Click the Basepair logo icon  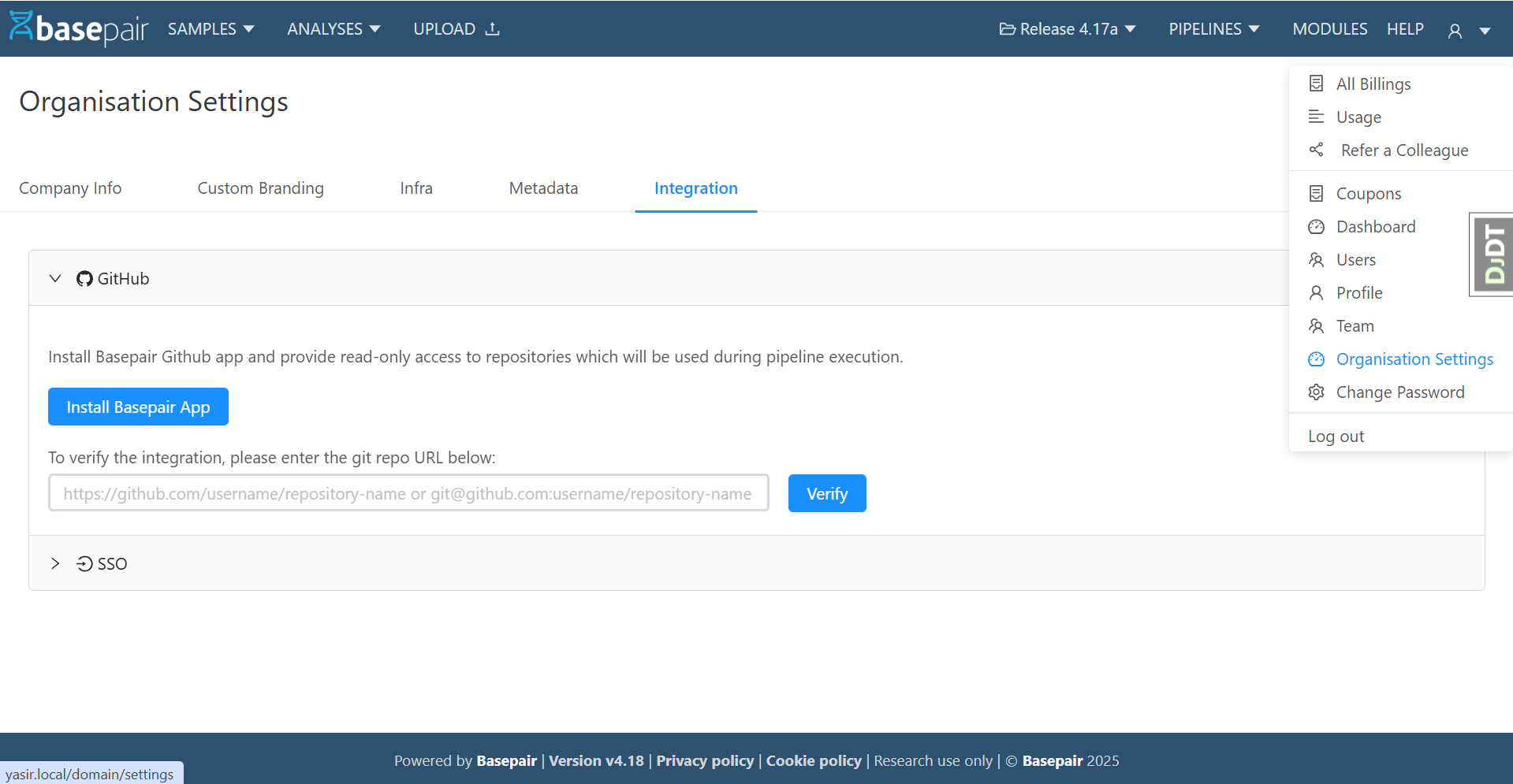pyautogui.click(x=21, y=26)
